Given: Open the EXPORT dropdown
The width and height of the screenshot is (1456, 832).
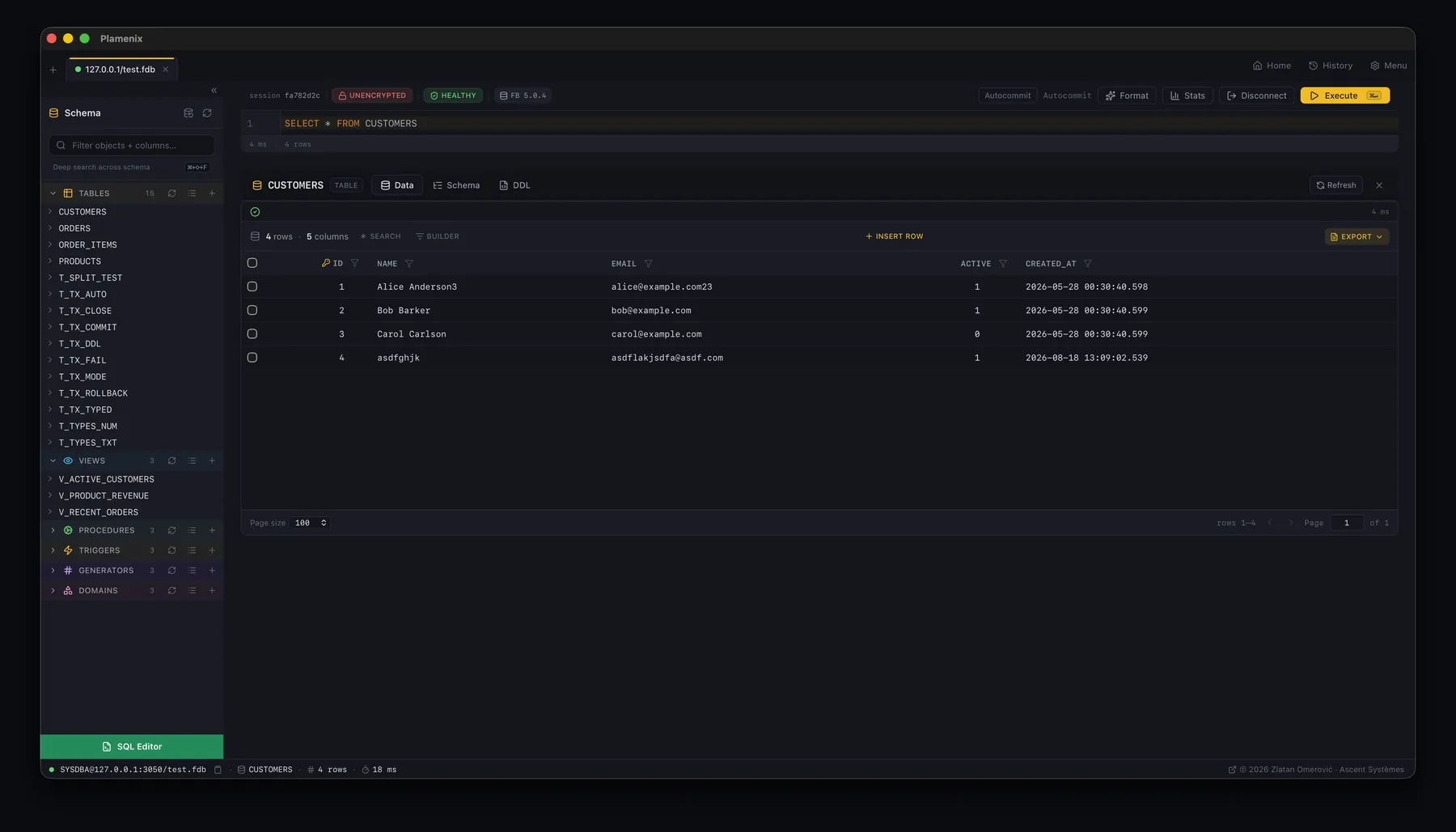Looking at the screenshot, I should click(1357, 237).
